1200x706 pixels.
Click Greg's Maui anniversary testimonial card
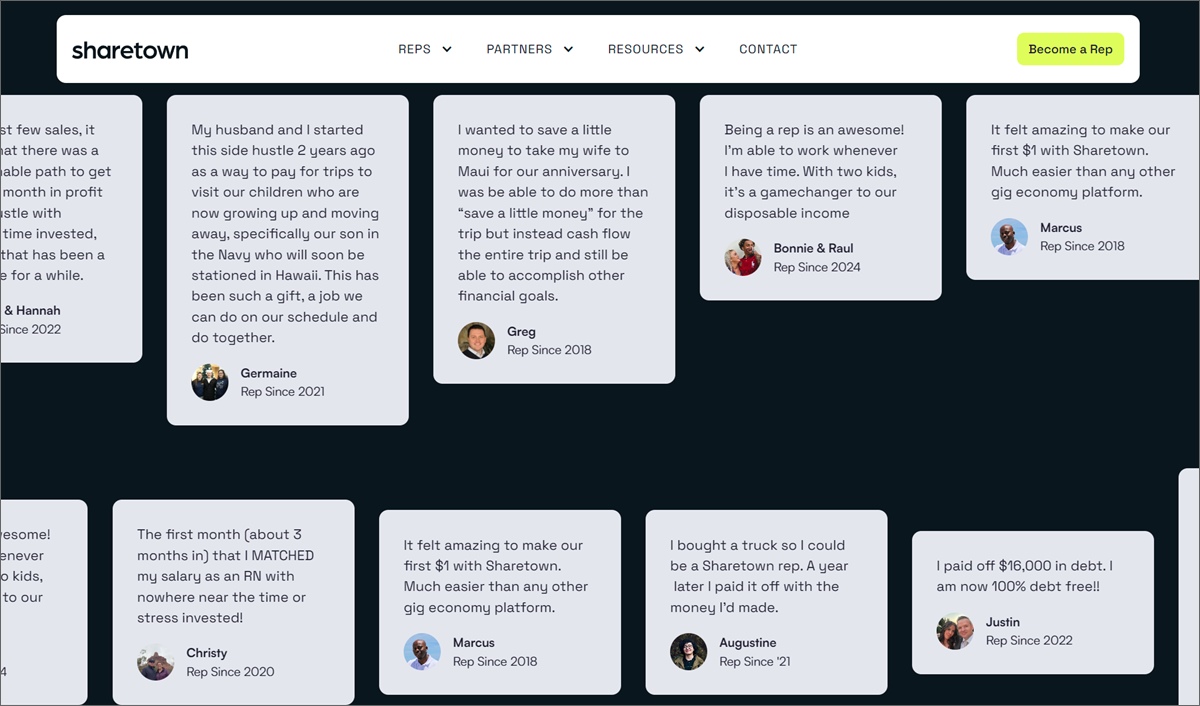pyautogui.click(x=554, y=239)
